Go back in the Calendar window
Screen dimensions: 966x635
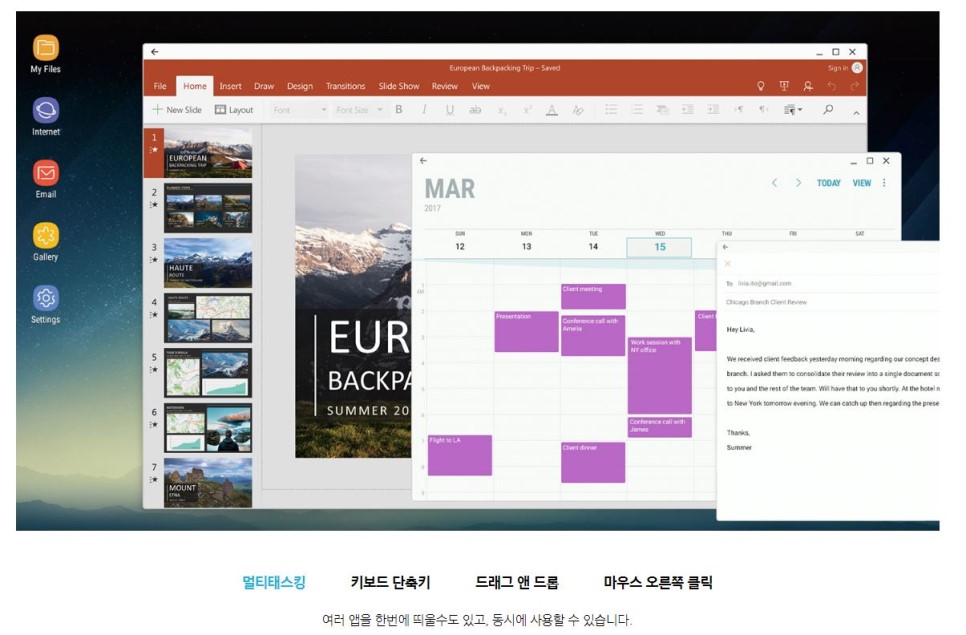tap(423, 161)
